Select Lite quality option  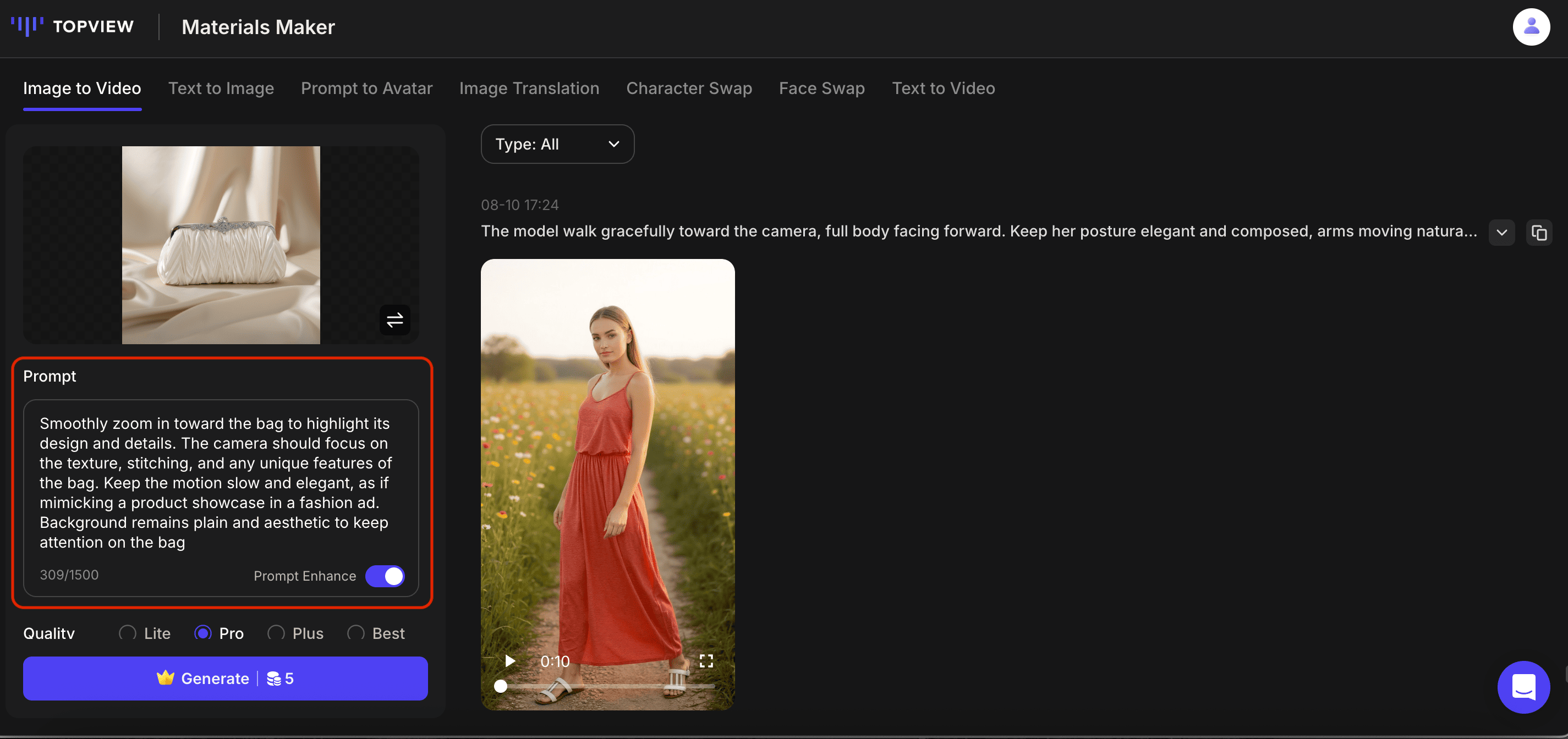pos(128,632)
